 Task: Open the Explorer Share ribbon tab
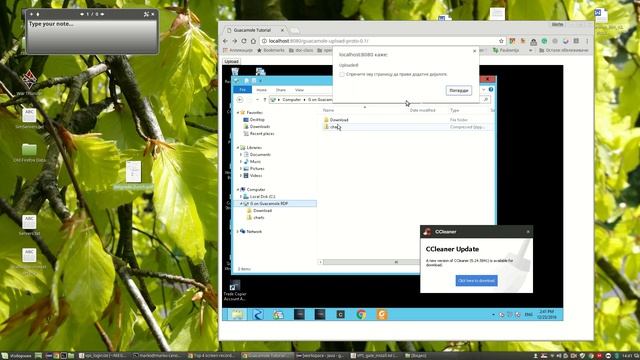pyautogui.click(x=280, y=90)
